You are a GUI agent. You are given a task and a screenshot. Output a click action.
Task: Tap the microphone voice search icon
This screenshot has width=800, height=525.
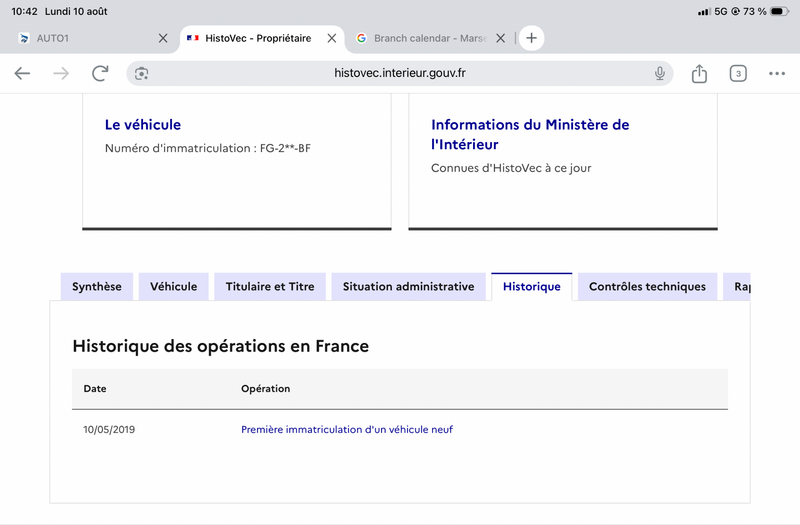[660, 73]
